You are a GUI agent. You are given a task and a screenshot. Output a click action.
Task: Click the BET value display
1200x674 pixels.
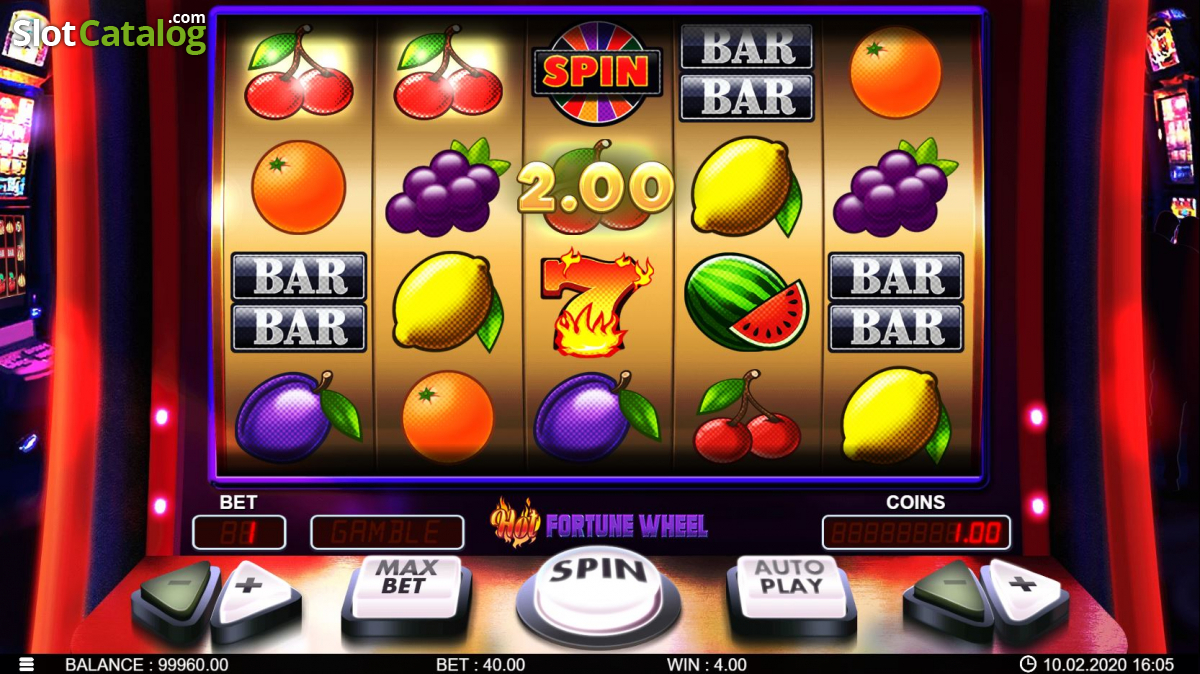[x=239, y=532]
